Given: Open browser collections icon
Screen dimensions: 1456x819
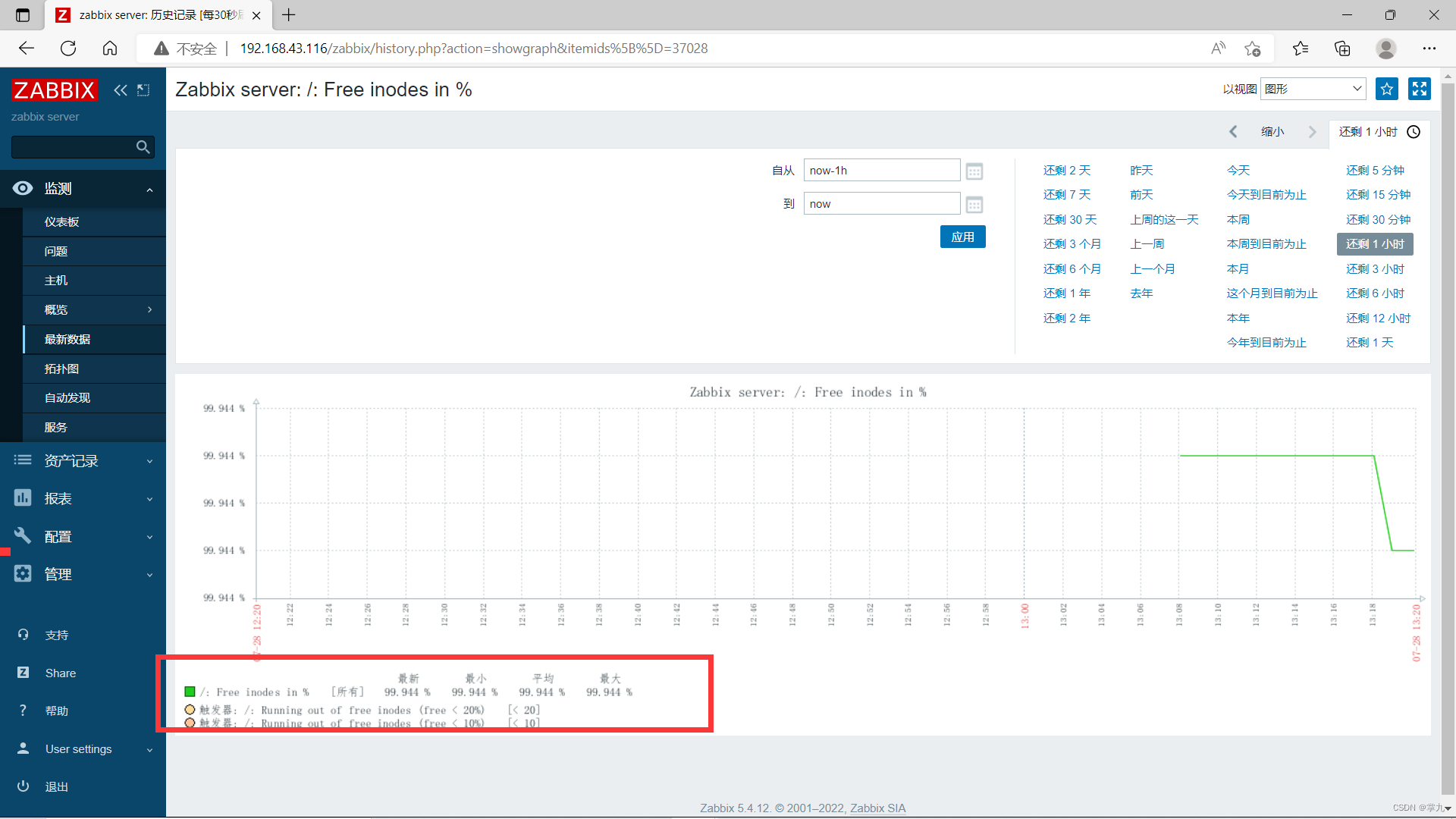Looking at the screenshot, I should [x=1342, y=49].
